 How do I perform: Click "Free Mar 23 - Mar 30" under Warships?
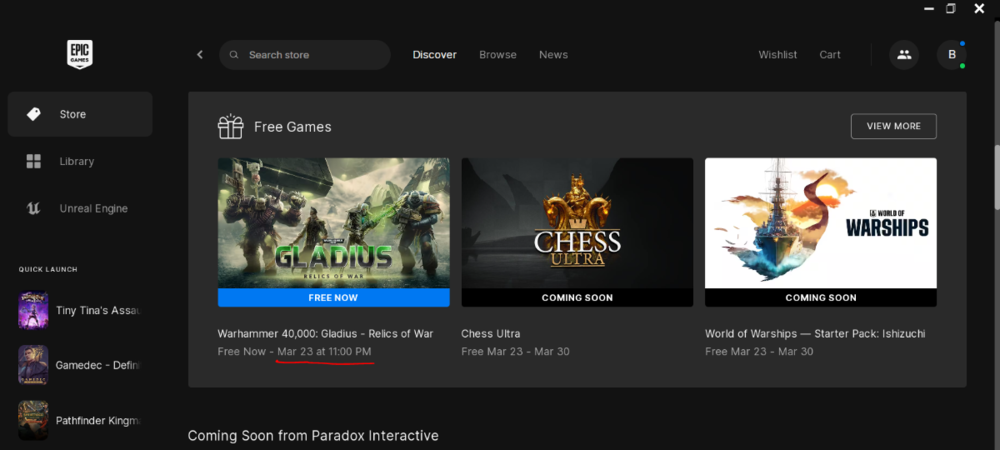759,351
